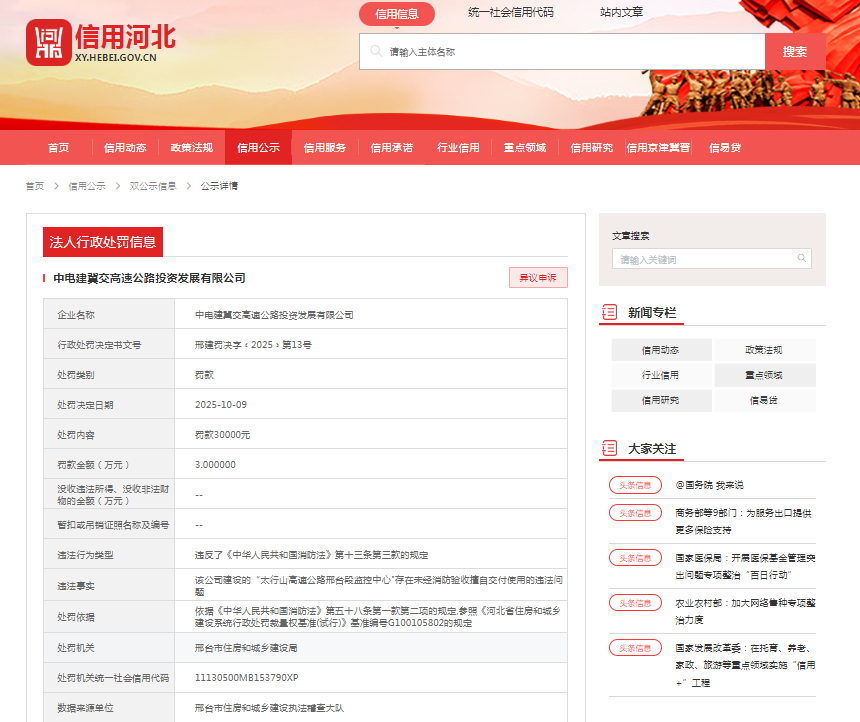Screen dimensions: 860x722
Task: Click the 大家关注 section icon
Action: [609, 448]
